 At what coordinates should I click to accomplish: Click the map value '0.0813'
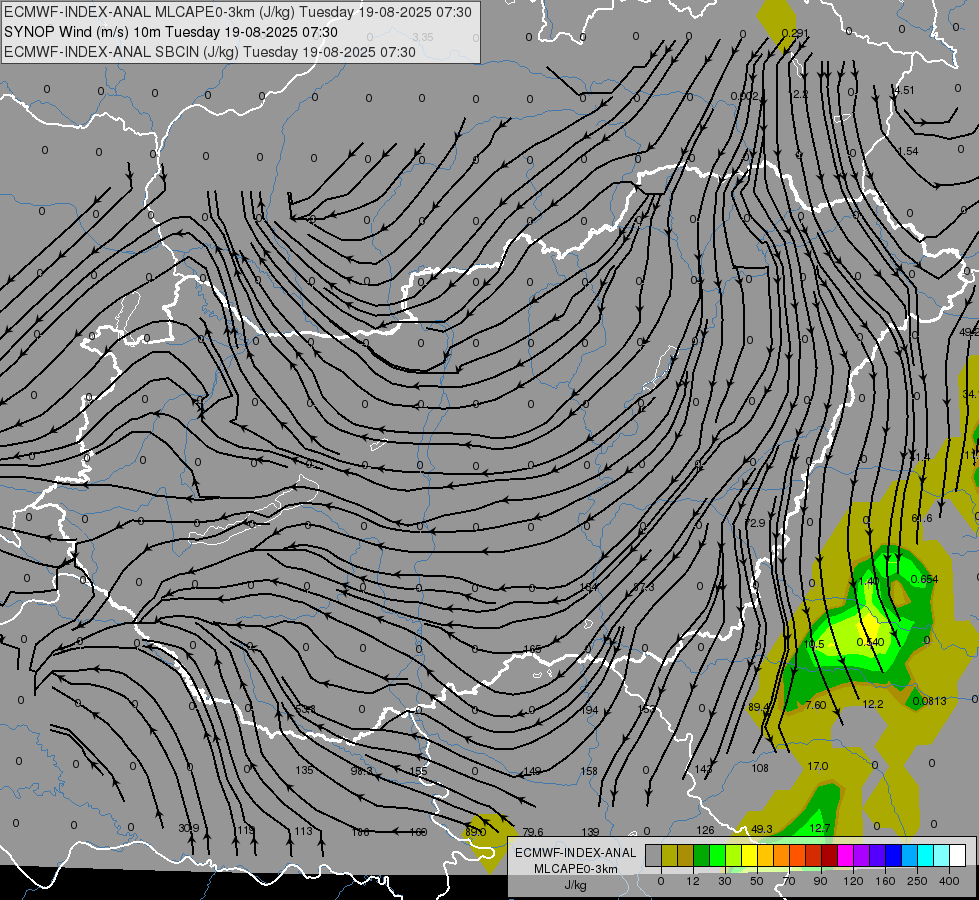930,701
